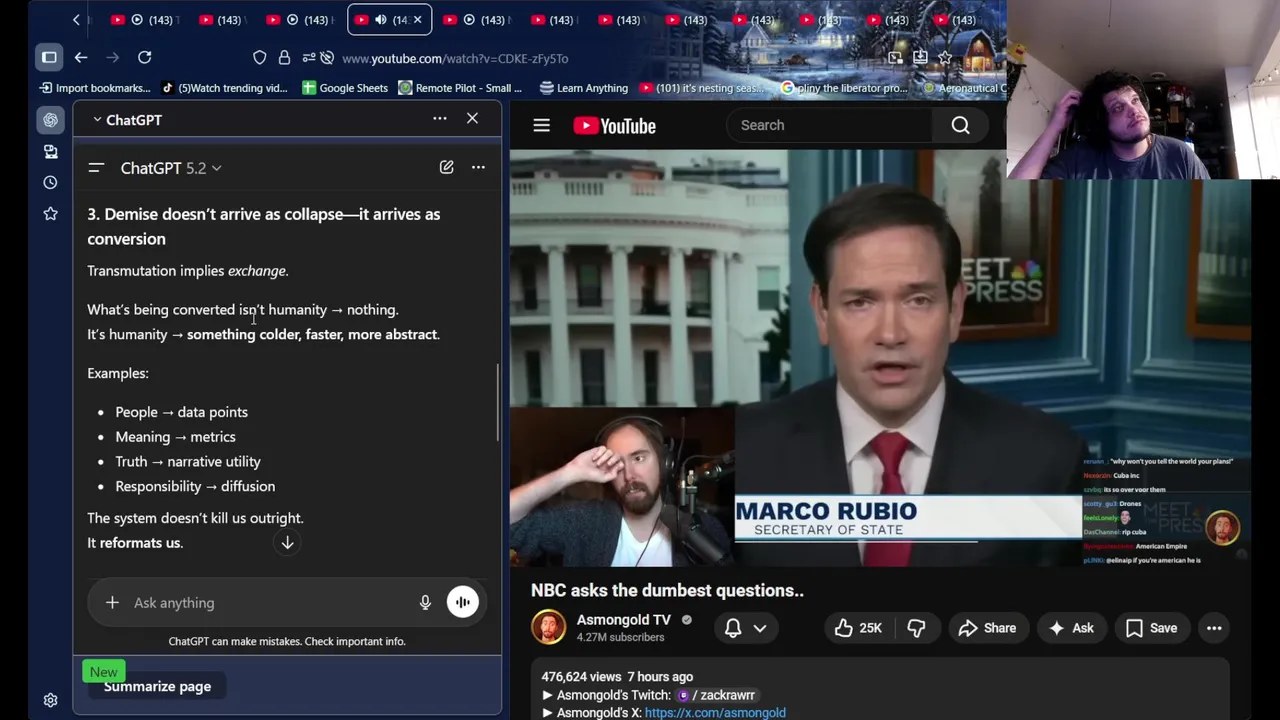The width and height of the screenshot is (1280, 720).
Task: Reload the current YouTube page
Action: (144, 57)
